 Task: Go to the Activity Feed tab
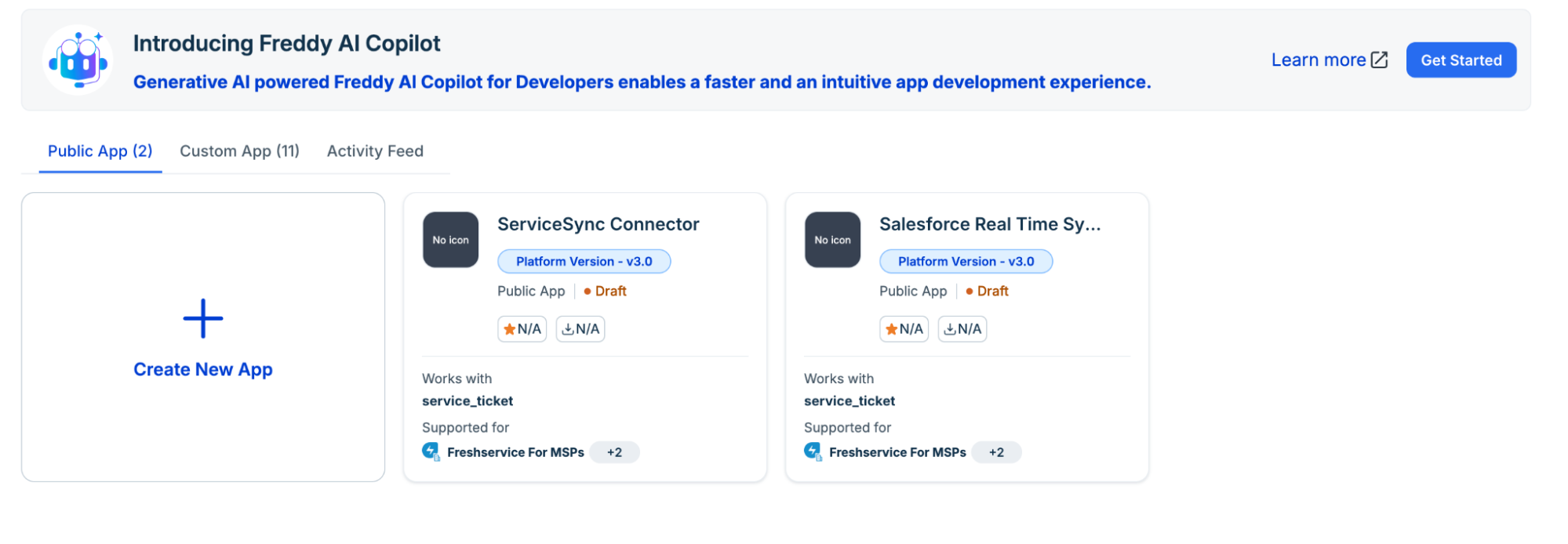(375, 151)
